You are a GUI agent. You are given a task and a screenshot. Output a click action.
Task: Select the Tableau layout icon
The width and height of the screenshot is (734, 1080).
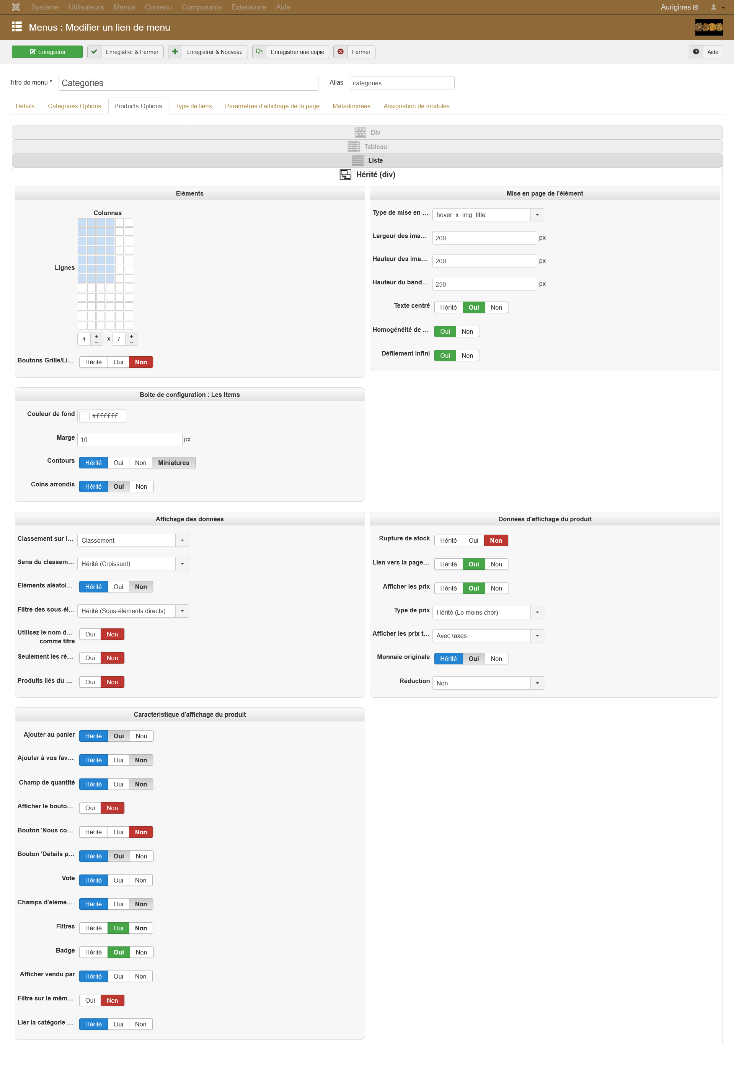(x=354, y=146)
